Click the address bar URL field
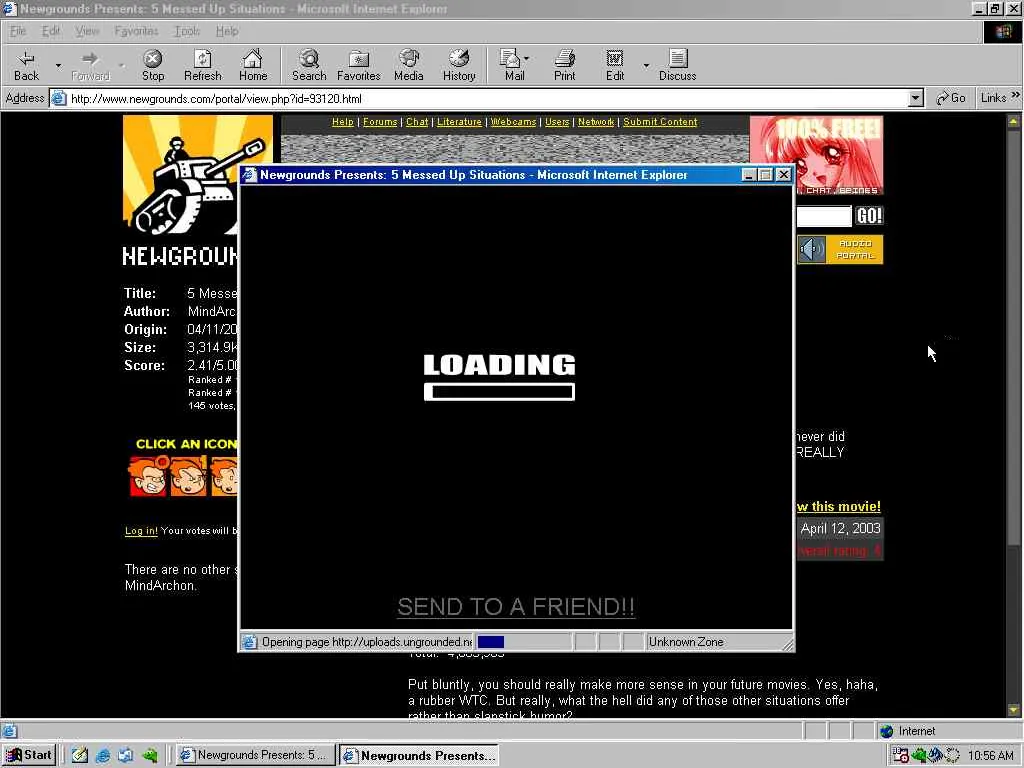 point(483,99)
